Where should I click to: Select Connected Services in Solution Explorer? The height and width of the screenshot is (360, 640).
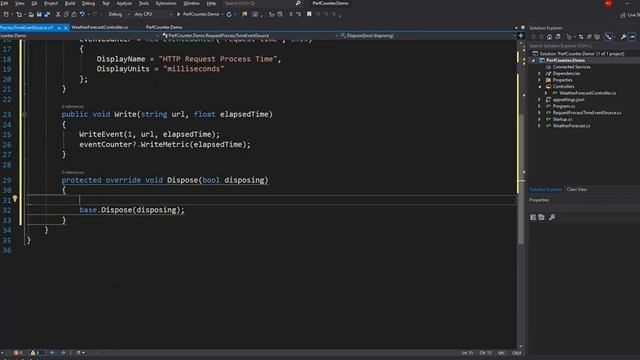571,67
